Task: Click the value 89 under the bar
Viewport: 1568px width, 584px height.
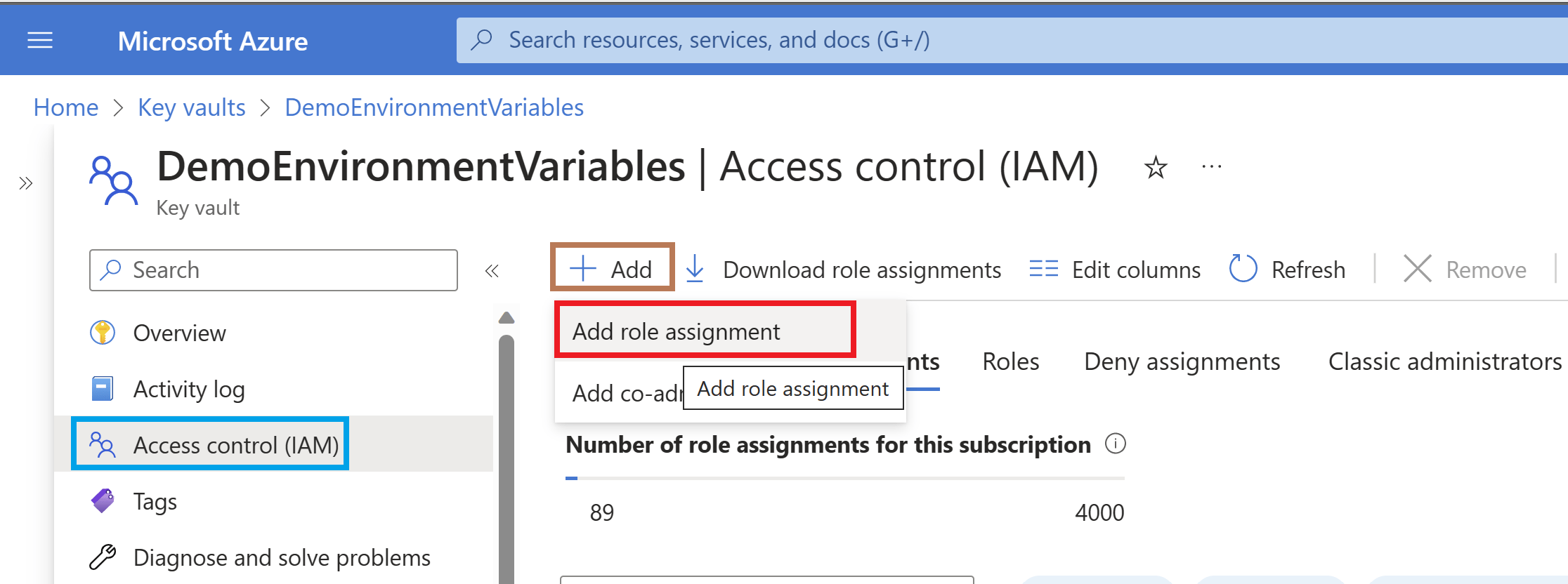Action: coord(602,513)
